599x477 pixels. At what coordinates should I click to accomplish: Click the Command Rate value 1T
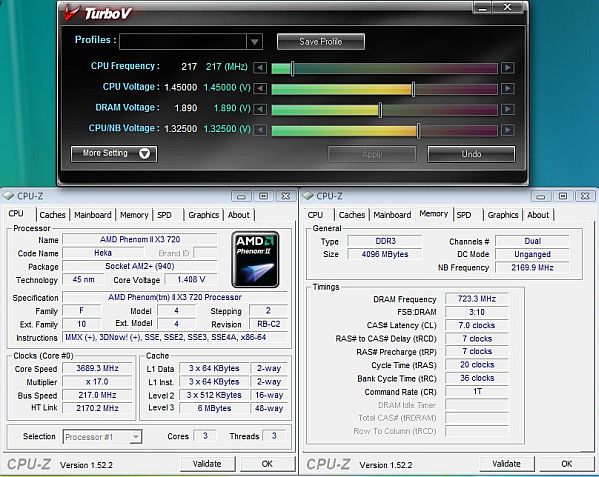[x=477, y=391]
